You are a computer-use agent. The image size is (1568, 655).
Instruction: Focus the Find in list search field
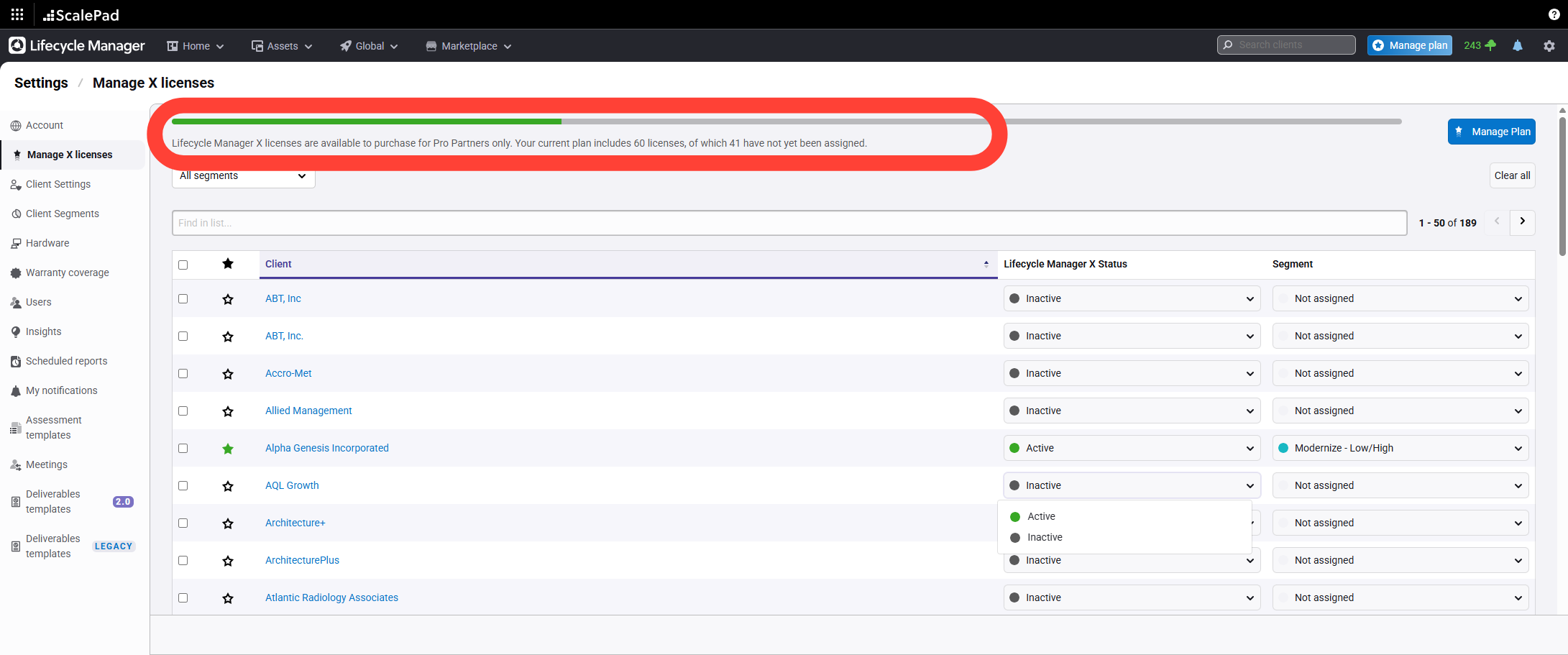pos(789,223)
